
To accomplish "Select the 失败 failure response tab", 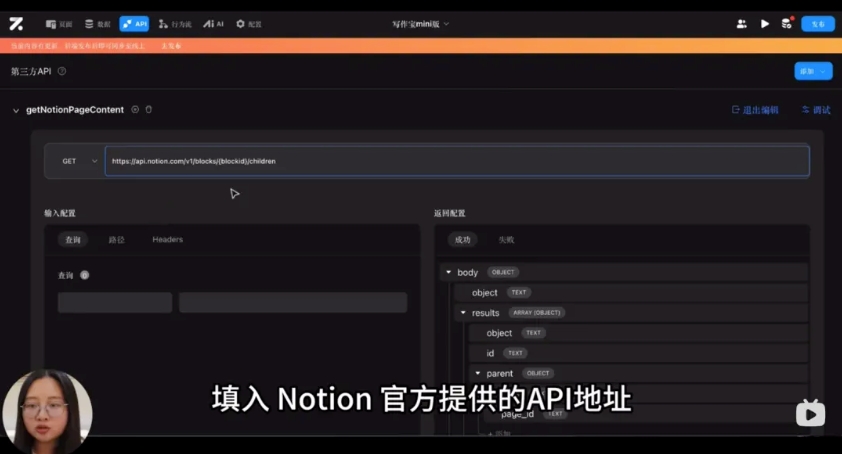I will (x=506, y=240).
